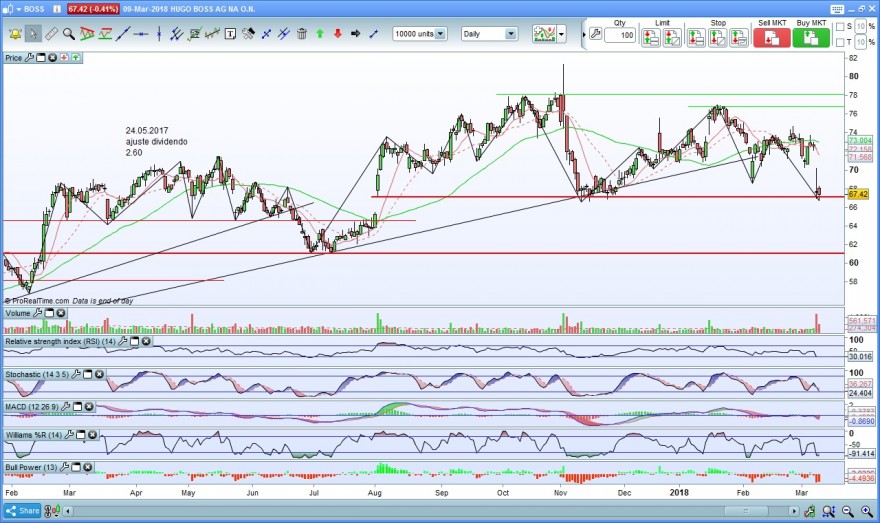Click the S percent value field
Image resolution: width=880 pixels, height=523 pixels.
861,27
